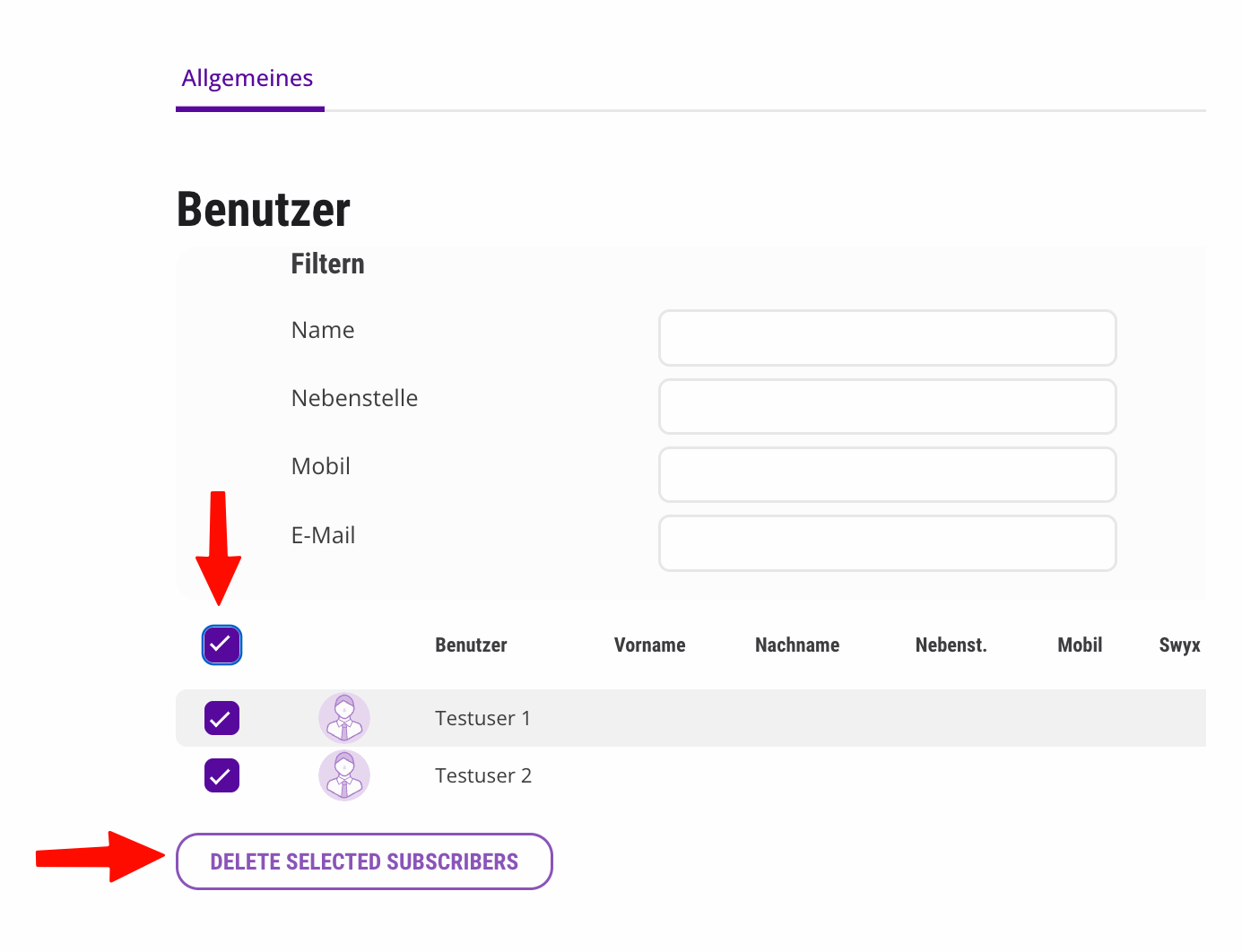Screen dimensions: 1242x952
Task: Select the E-Mail filter input
Action: click(x=887, y=543)
